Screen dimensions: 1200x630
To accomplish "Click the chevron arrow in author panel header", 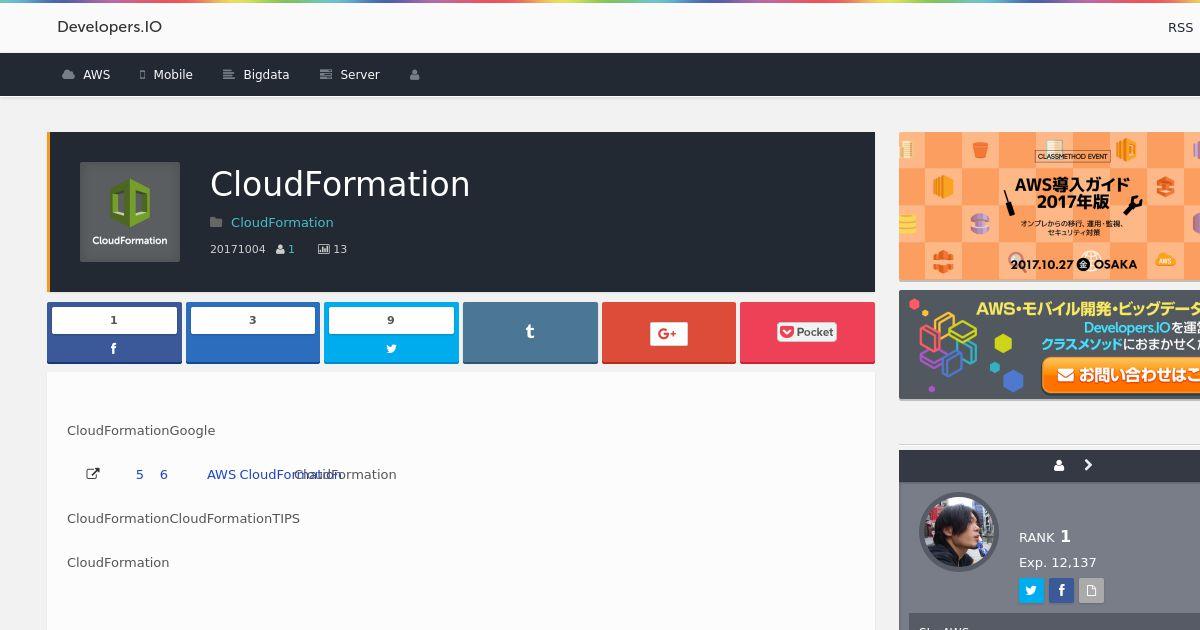I will click(x=1088, y=465).
